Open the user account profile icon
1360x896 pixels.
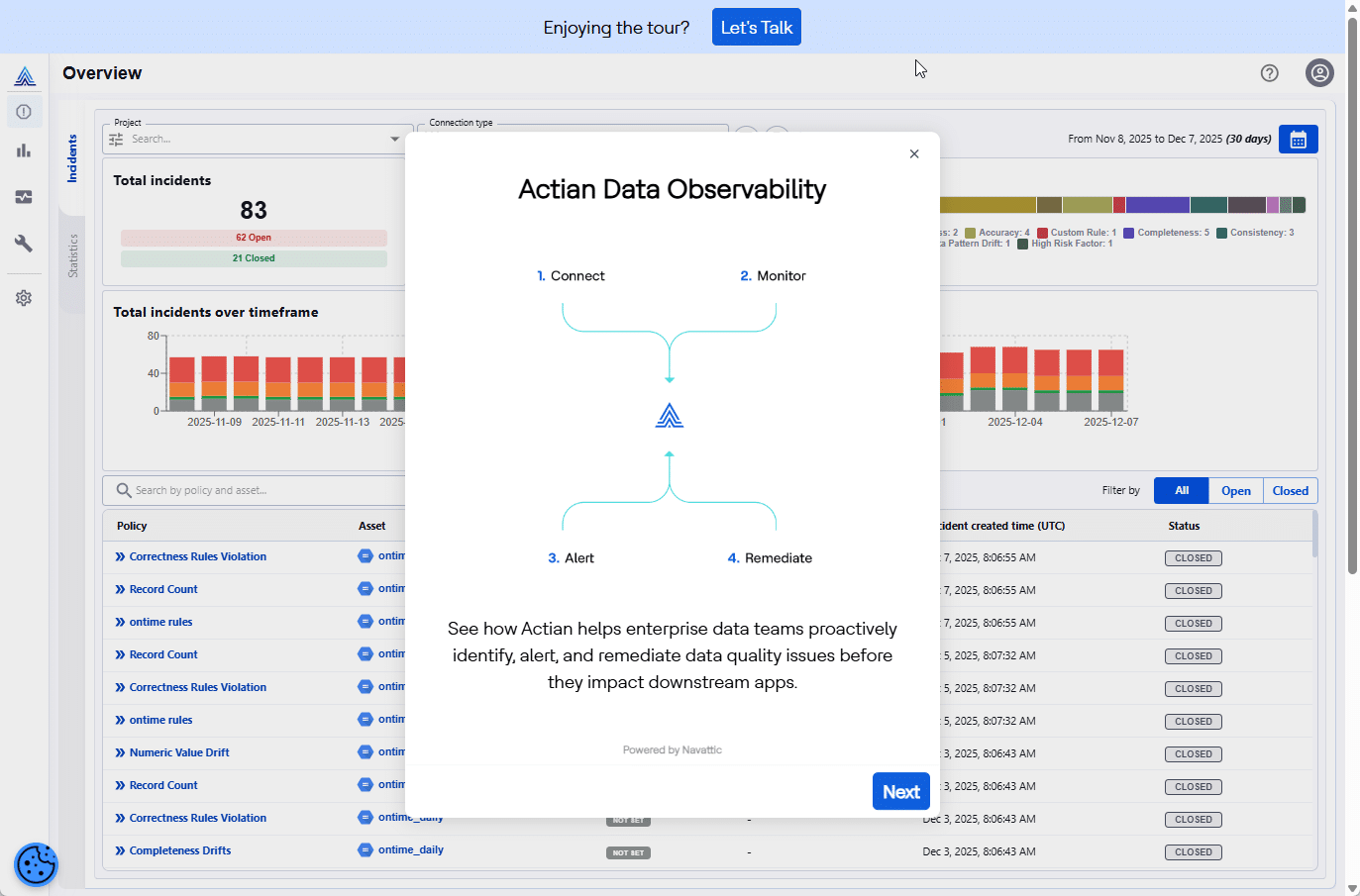tap(1320, 73)
